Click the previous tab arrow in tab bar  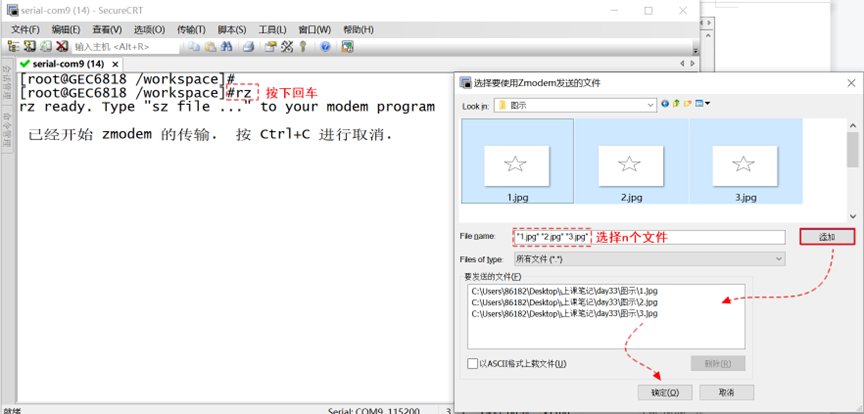tap(682, 64)
